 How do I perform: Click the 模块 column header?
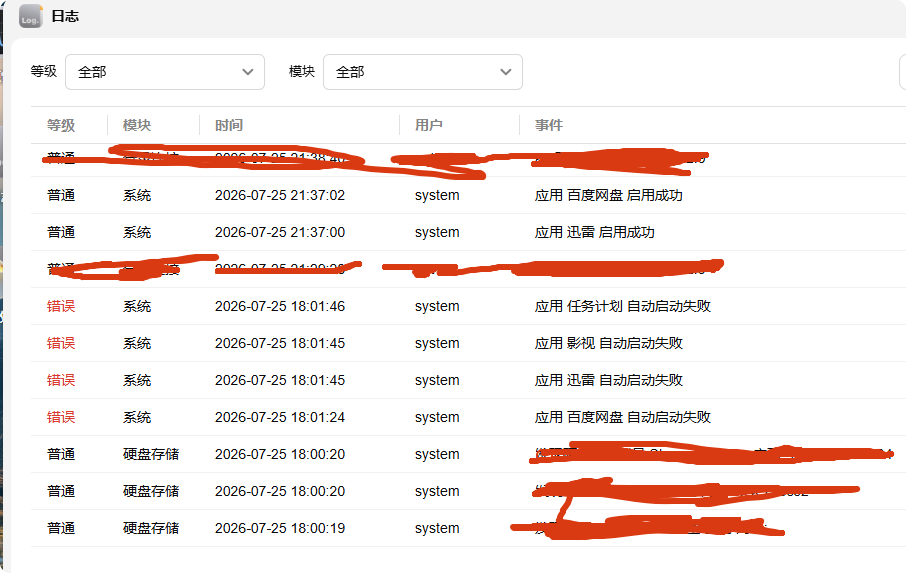[137, 125]
